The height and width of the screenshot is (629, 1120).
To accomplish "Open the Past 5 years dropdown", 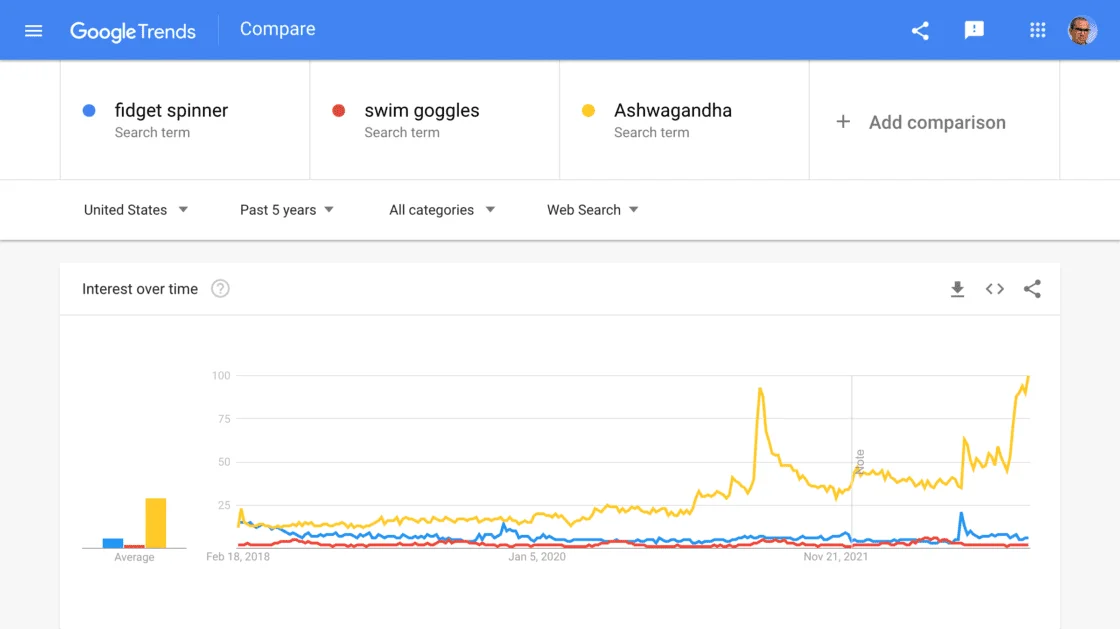I will coord(287,210).
